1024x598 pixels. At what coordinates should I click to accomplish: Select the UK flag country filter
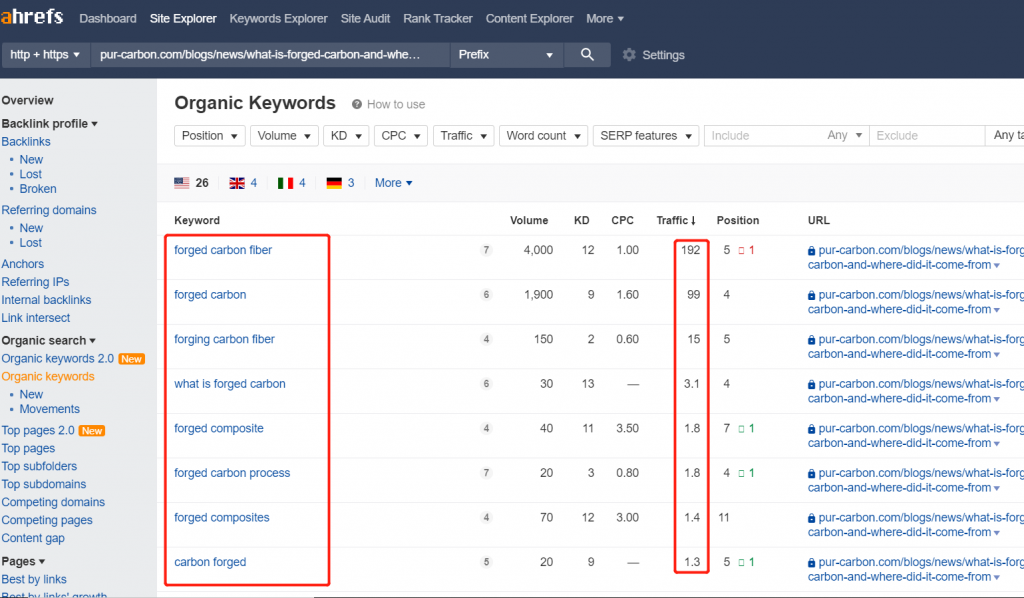(237, 183)
